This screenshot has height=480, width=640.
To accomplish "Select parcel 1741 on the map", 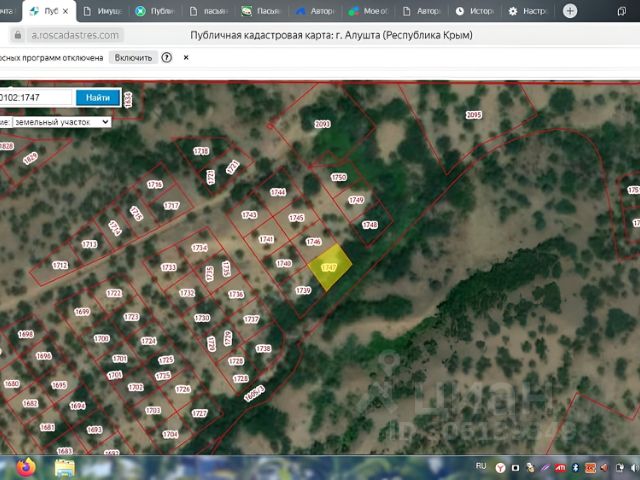I will click(266, 239).
